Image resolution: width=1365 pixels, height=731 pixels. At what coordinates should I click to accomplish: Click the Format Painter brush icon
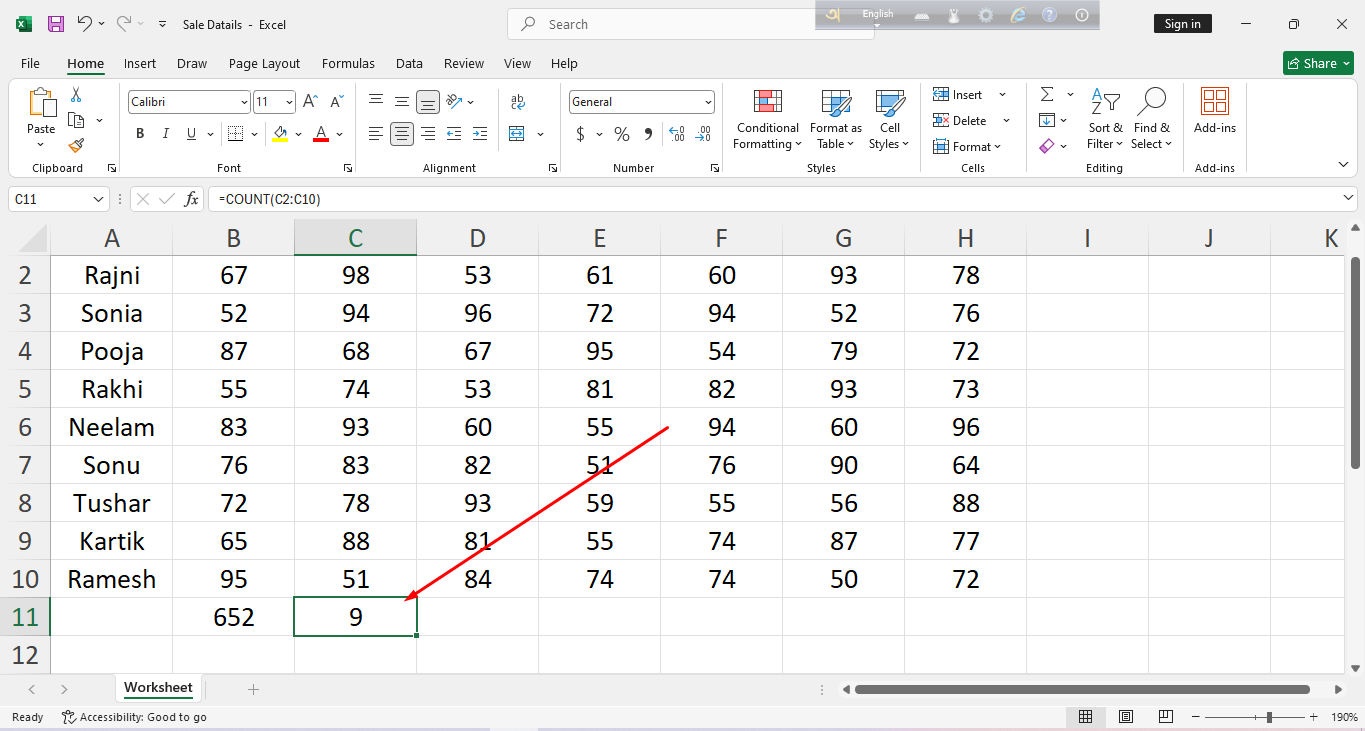pos(76,145)
